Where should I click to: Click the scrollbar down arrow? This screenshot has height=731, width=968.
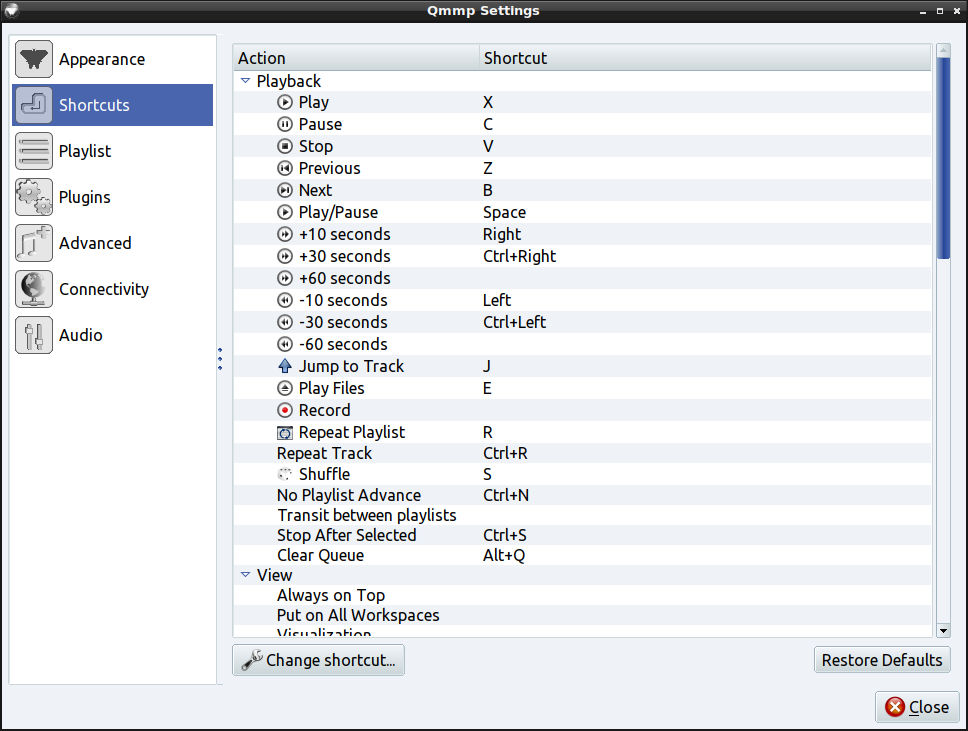tap(942, 630)
